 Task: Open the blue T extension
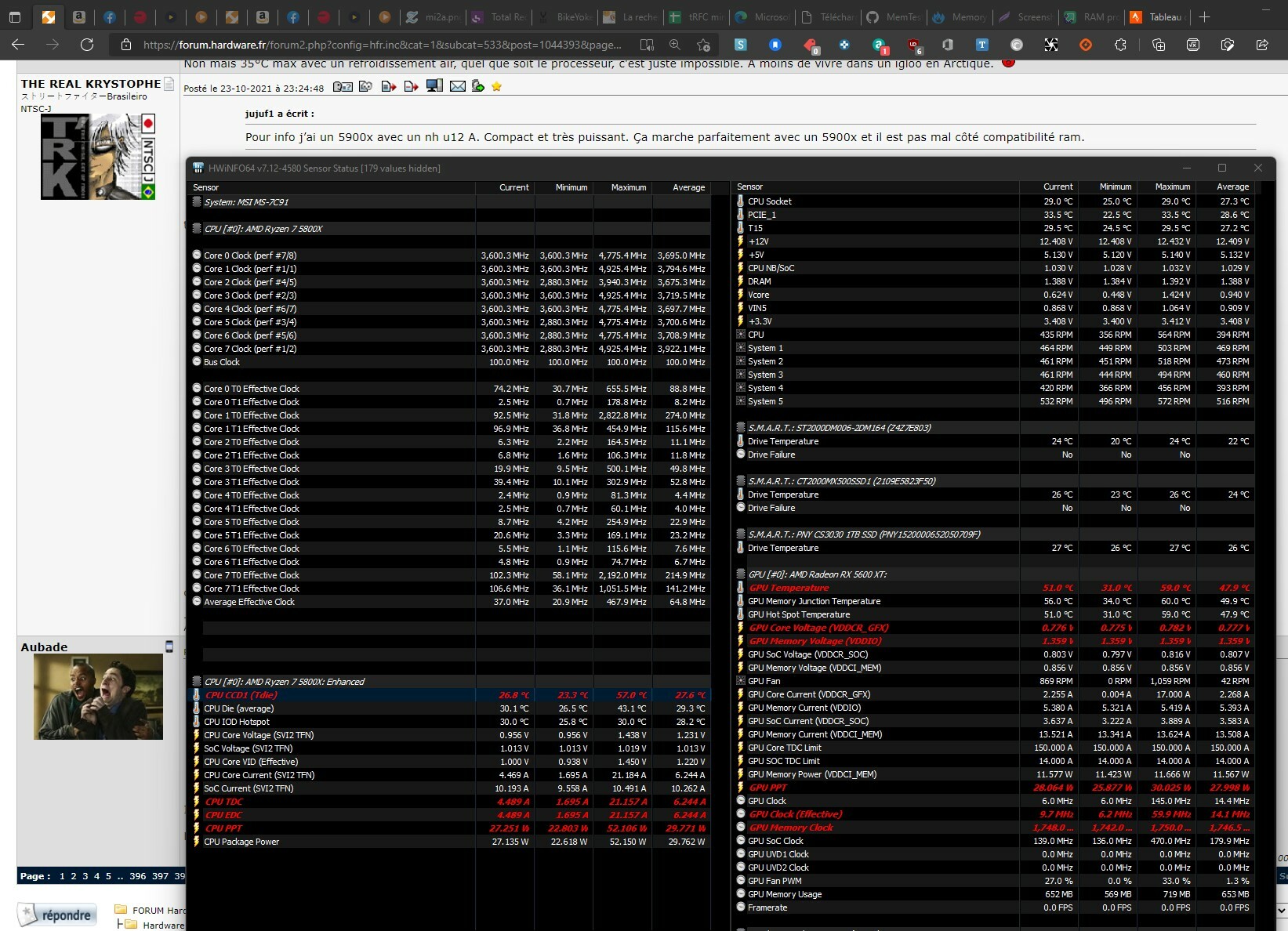coord(981,45)
